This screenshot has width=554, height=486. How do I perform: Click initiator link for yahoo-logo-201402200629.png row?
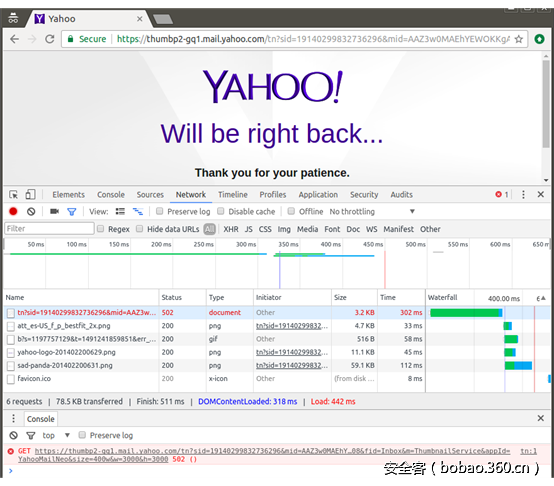292,352
